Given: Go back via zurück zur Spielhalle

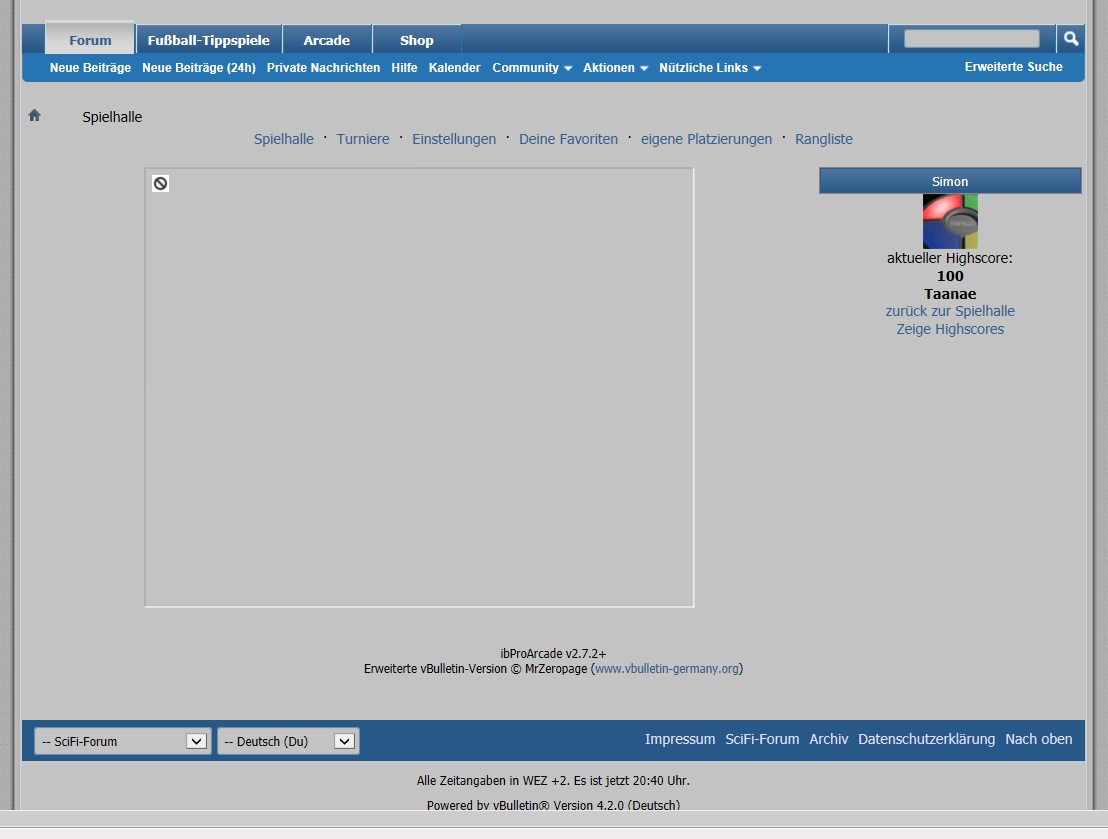Looking at the screenshot, I should pyautogui.click(x=950, y=311).
